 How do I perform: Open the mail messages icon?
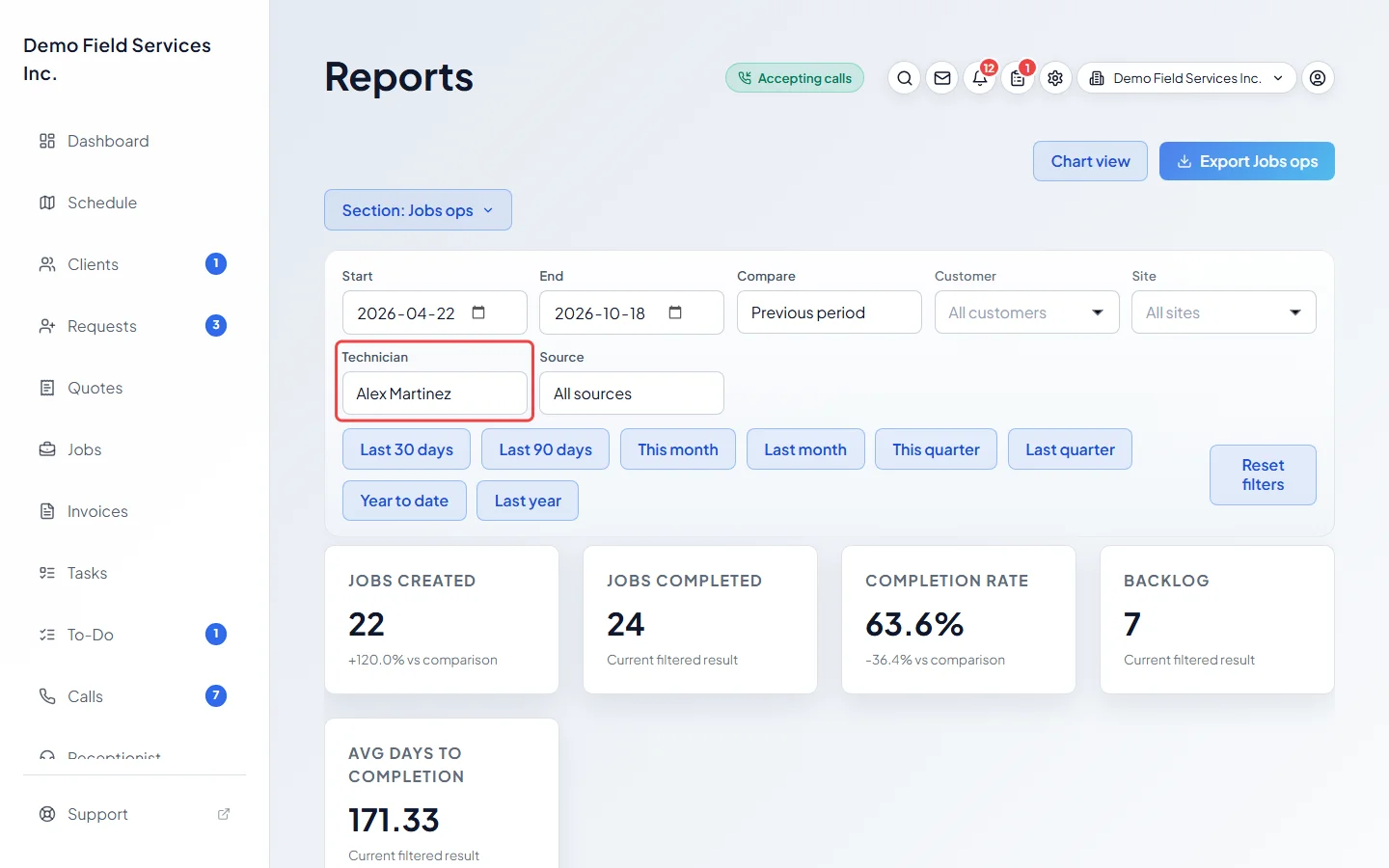[942, 78]
